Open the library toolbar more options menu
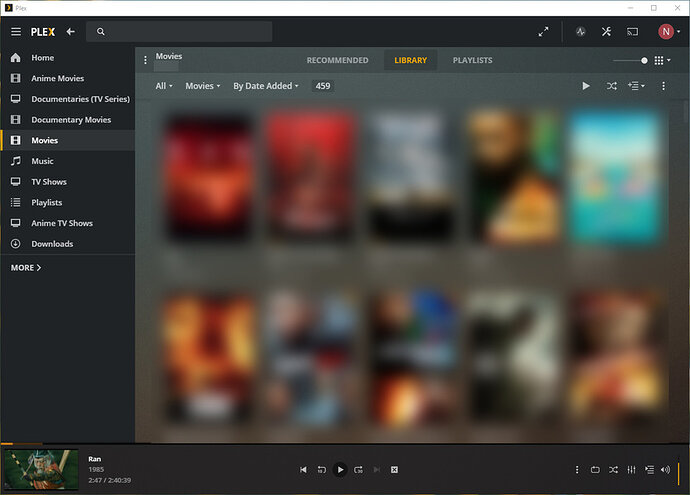The width and height of the screenshot is (690, 495). (663, 86)
